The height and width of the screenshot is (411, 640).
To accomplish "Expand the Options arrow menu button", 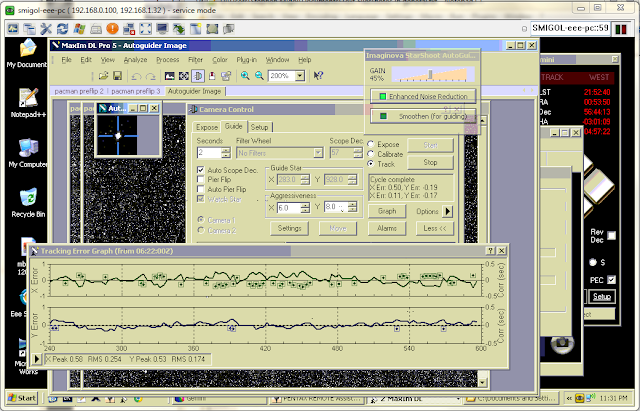I will (x=449, y=211).
